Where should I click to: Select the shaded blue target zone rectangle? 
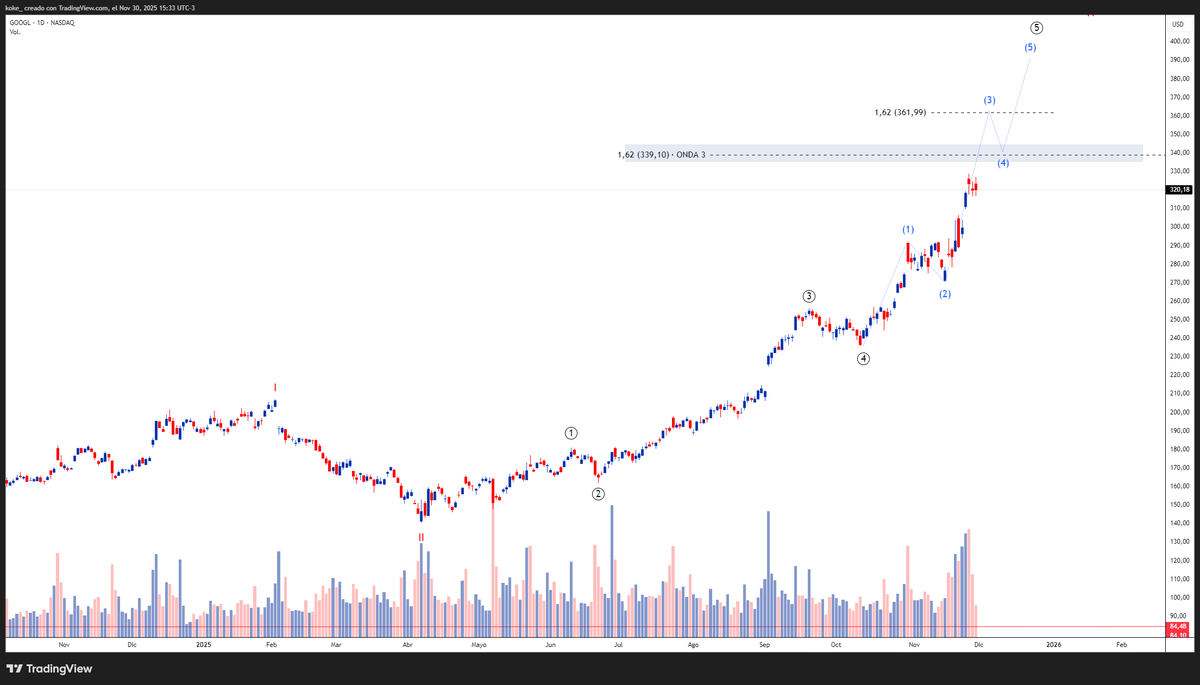[x=883, y=153]
